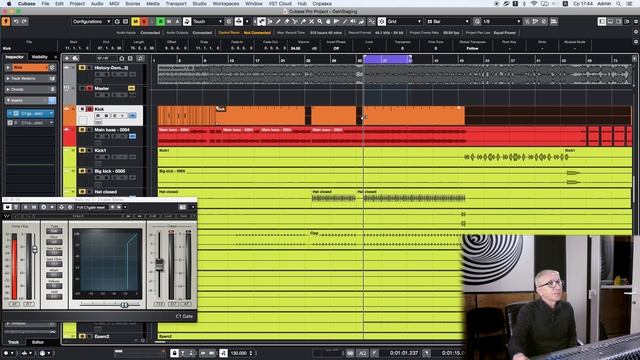The image size is (640, 360).
Task: Click the track list search magnifier icon
Action: pyautogui.click(x=140, y=58)
